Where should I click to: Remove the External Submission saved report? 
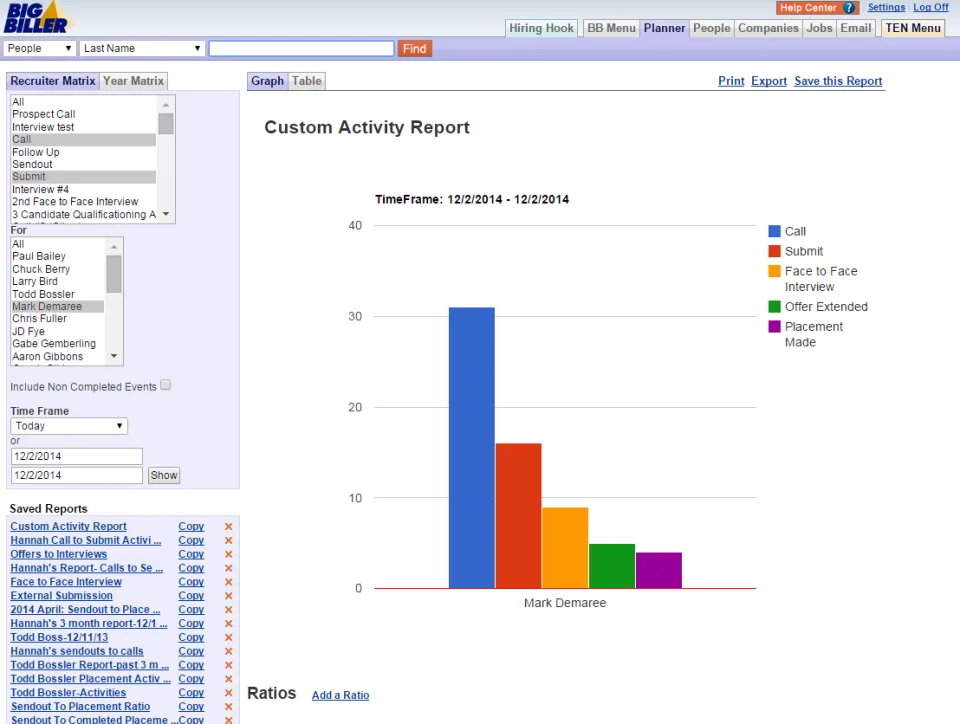(x=228, y=595)
